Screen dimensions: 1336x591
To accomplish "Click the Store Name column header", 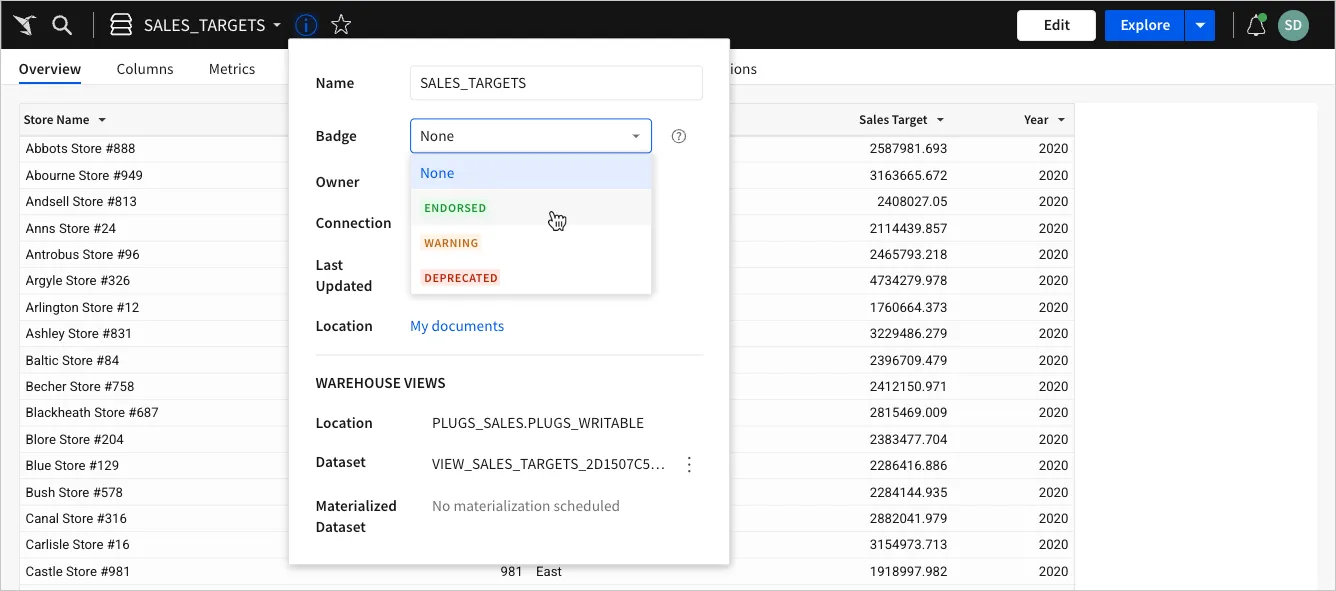I will point(57,120).
